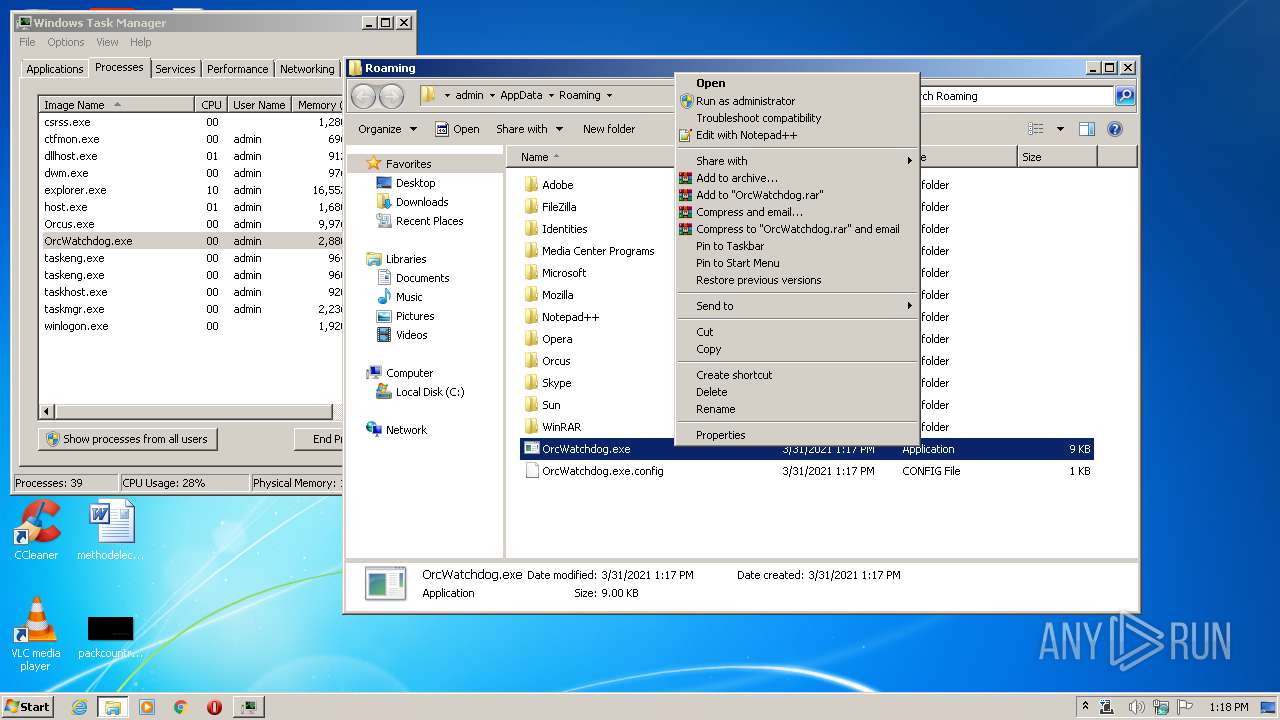Select the VLC media player desktop icon

tap(36, 634)
